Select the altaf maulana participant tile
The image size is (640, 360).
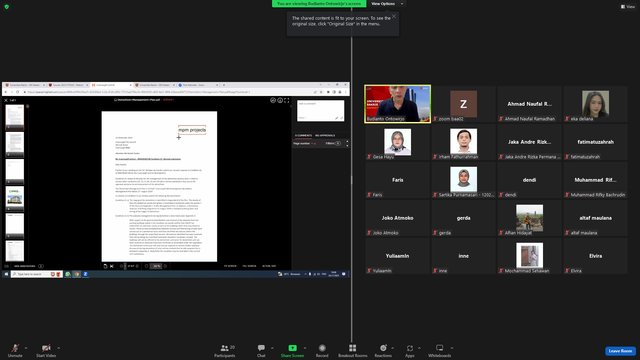(596, 218)
